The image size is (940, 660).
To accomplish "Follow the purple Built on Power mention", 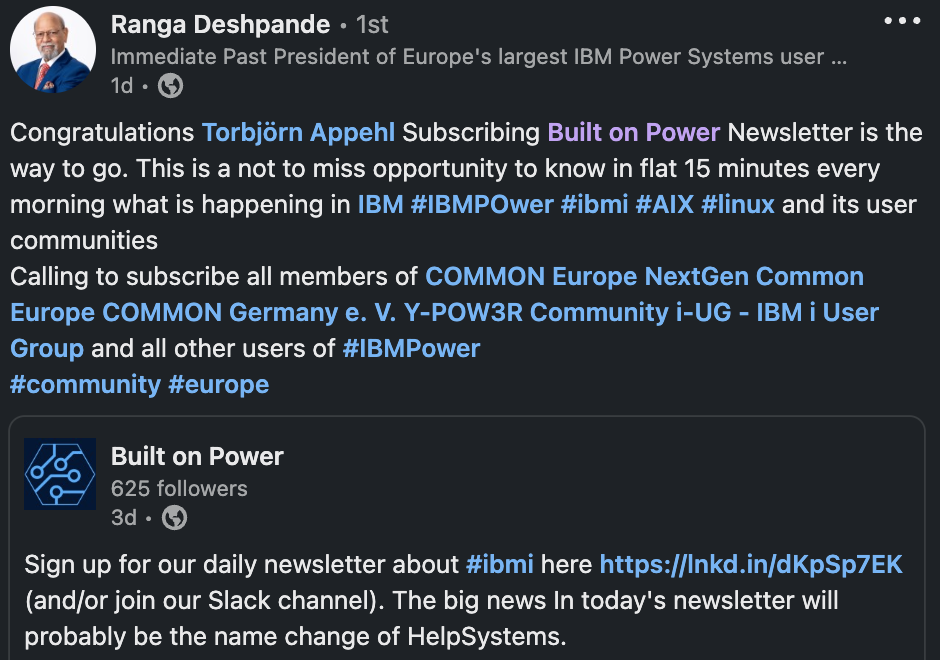I will [x=634, y=132].
